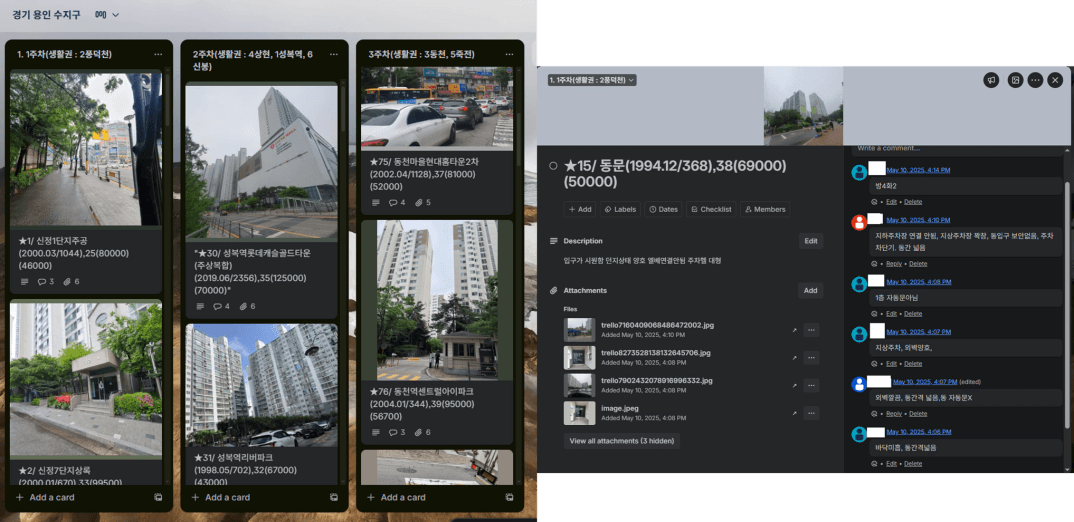Mark the ★15/ 동문 card as complete
1074x522 pixels.
tap(554, 166)
